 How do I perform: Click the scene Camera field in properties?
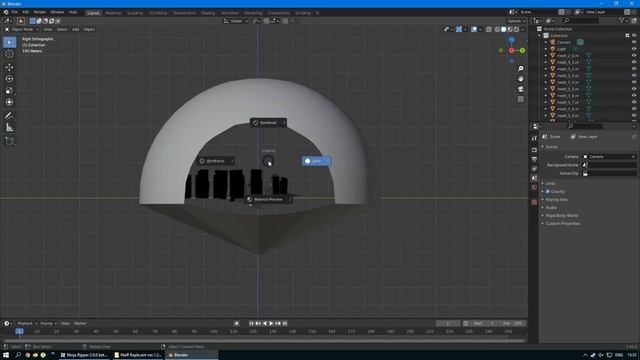[609, 157]
